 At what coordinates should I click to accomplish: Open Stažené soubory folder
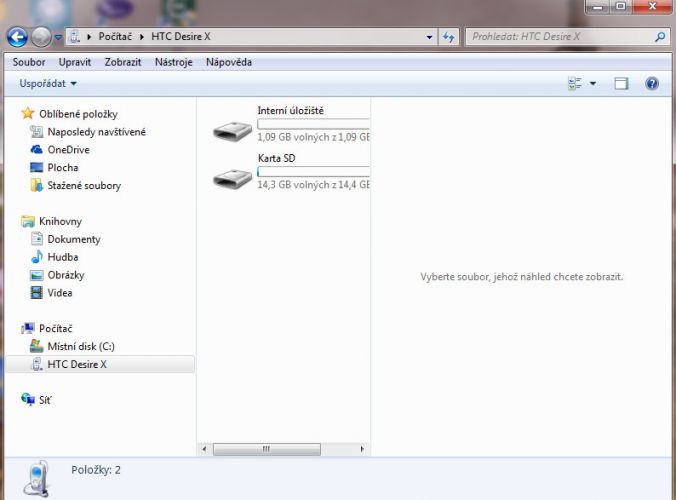click(x=84, y=186)
